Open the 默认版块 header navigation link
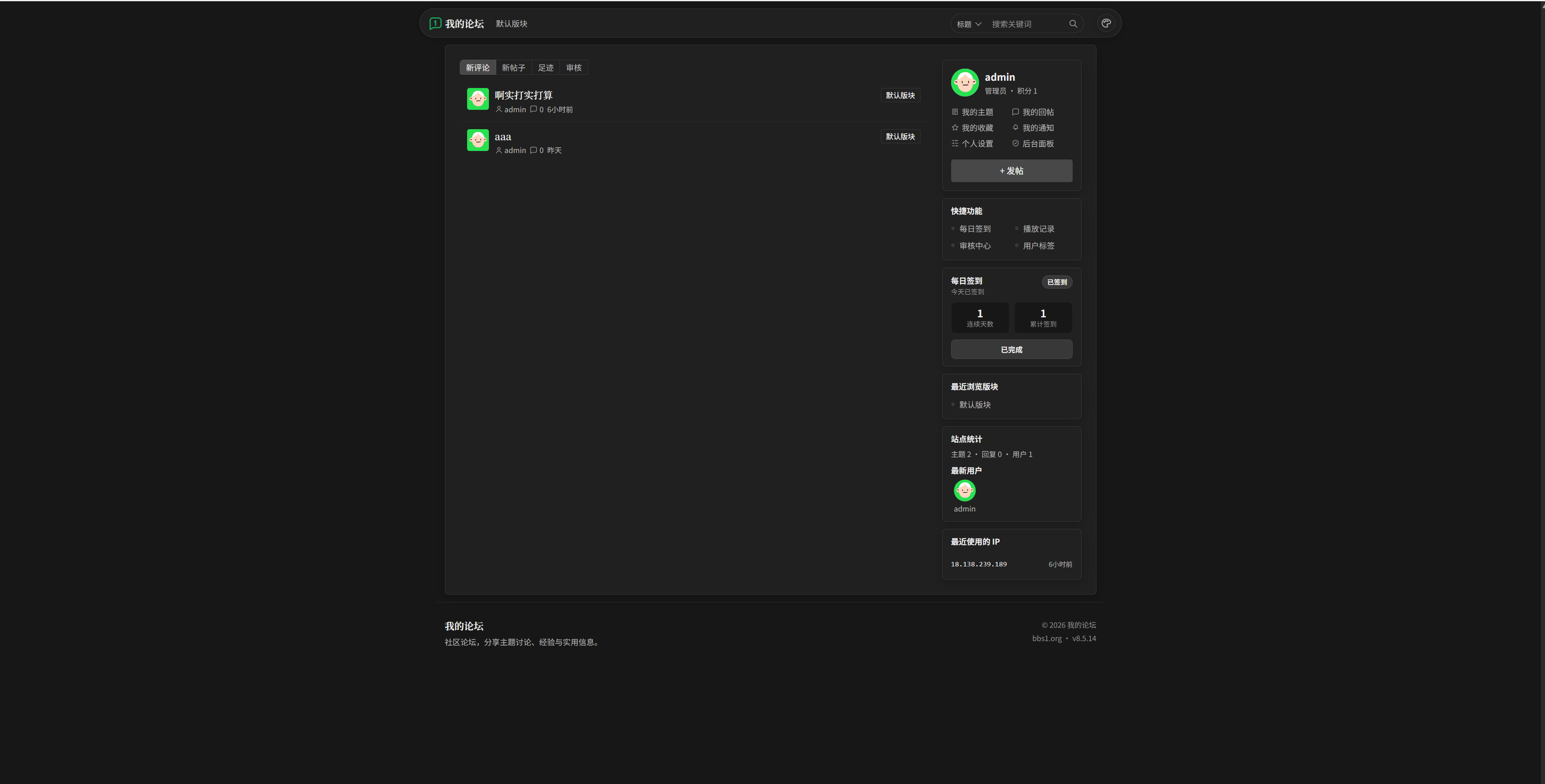The image size is (1545, 784). point(512,23)
